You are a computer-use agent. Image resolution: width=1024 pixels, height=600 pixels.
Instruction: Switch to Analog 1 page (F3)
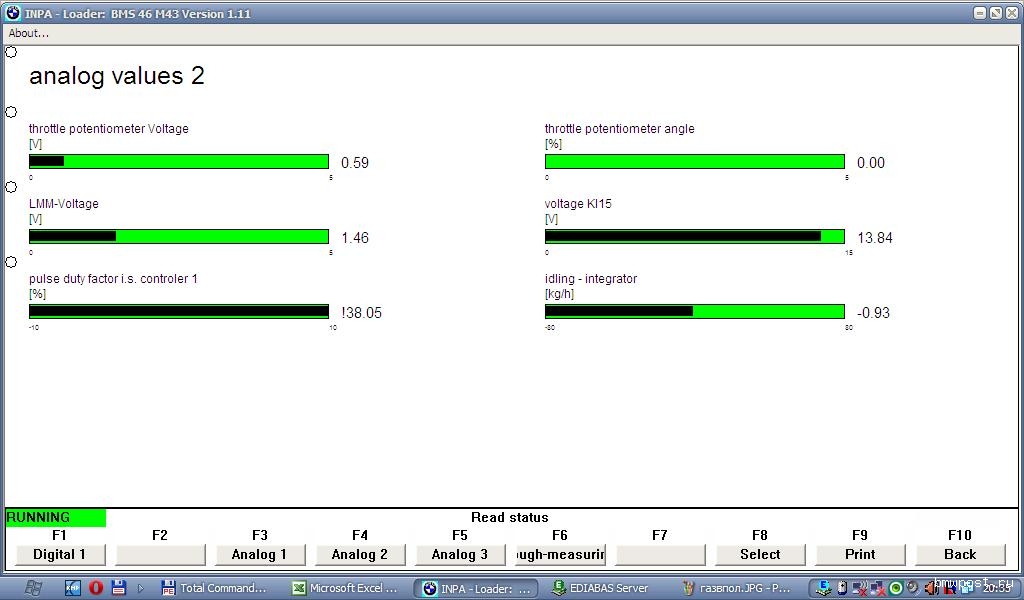click(259, 554)
